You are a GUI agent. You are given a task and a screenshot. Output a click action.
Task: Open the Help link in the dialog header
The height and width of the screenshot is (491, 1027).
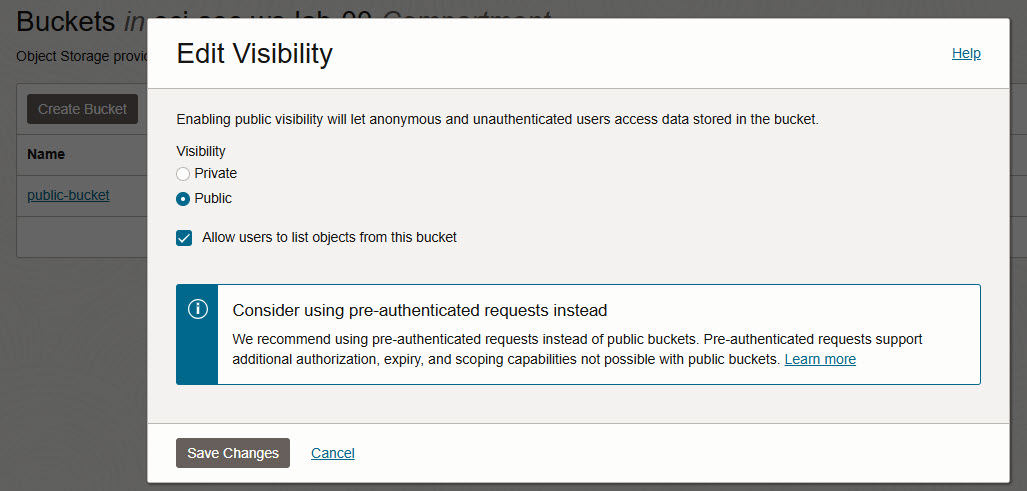coord(966,54)
